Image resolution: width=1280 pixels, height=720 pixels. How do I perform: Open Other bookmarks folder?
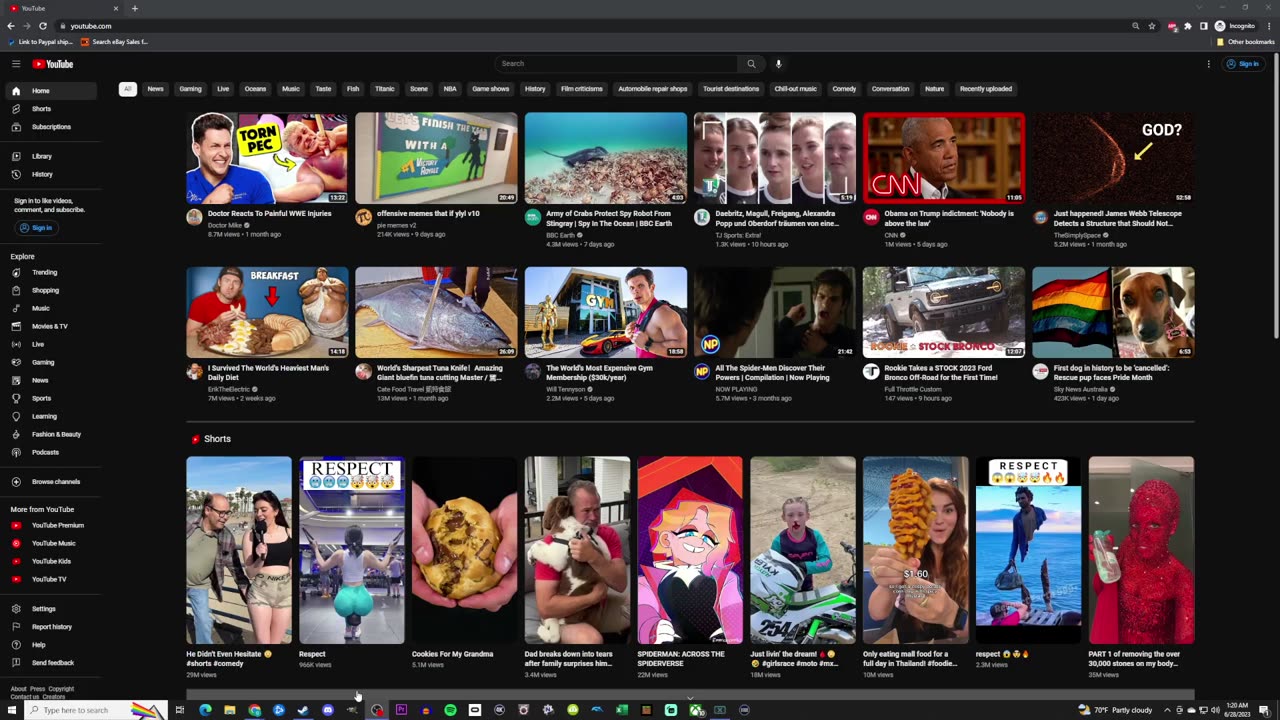tap(1245, 42)
